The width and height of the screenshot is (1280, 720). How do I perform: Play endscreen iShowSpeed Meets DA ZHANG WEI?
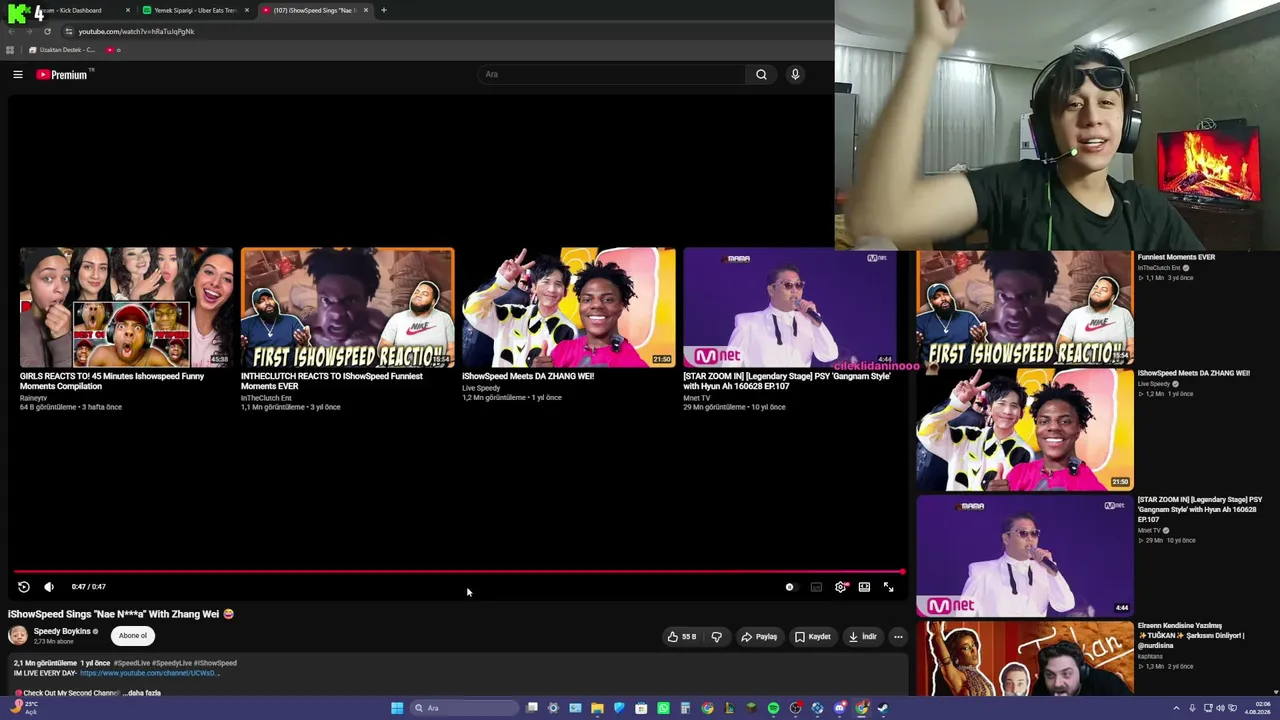tap(569, 308)
